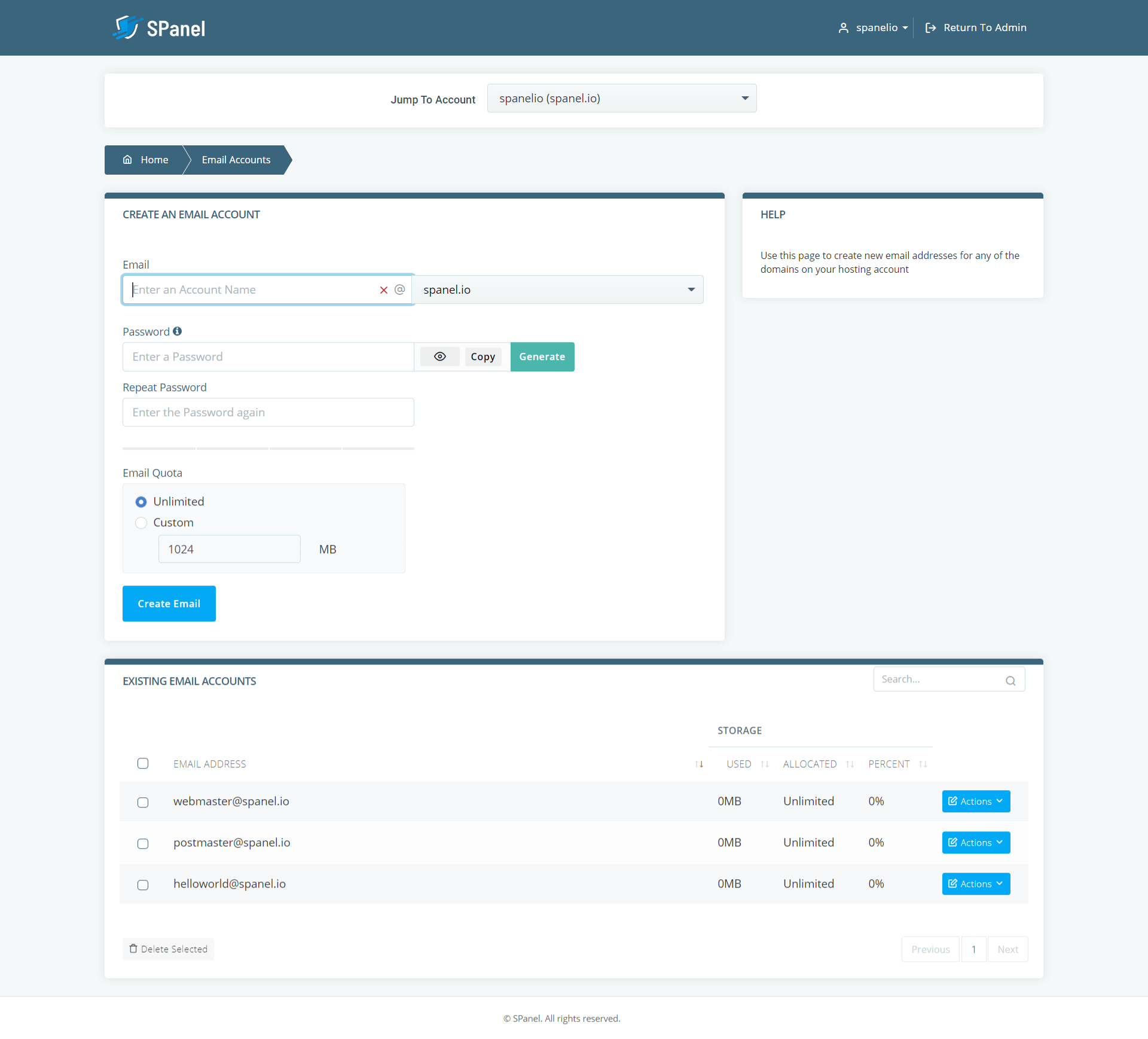Screen dimensions: 1148x1039
Task: Open the Password info tooltip icon
Action: click(178, 331)
